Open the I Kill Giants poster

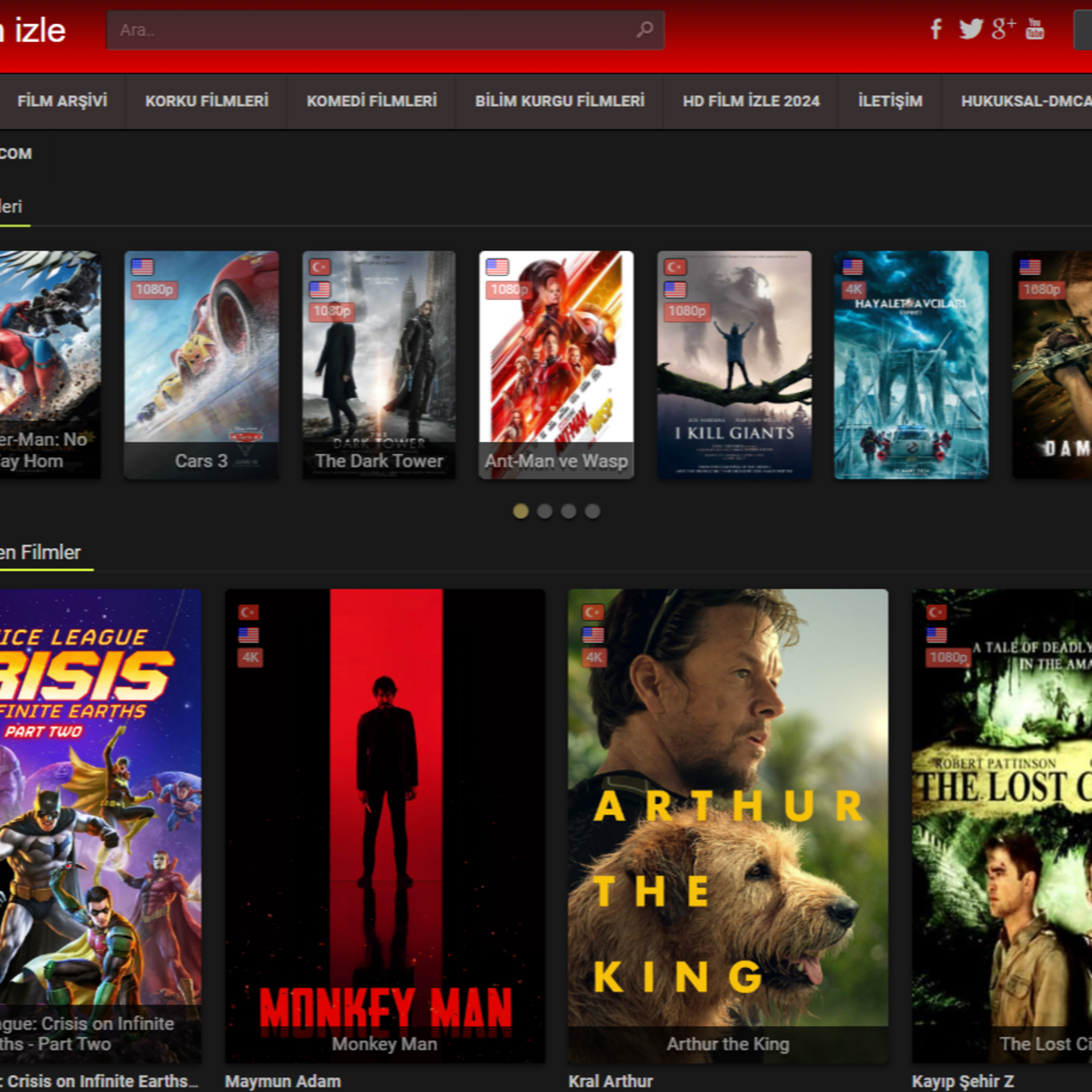(734, 365)
